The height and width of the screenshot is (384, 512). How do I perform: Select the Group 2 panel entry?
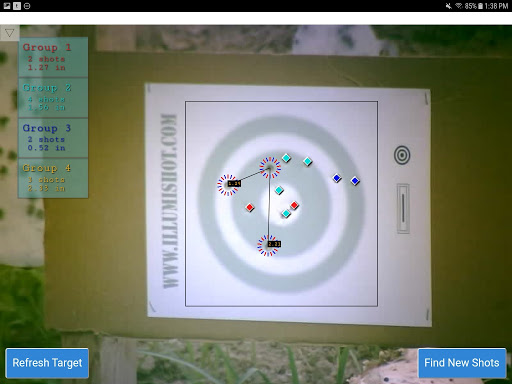[x=53, y=98]
